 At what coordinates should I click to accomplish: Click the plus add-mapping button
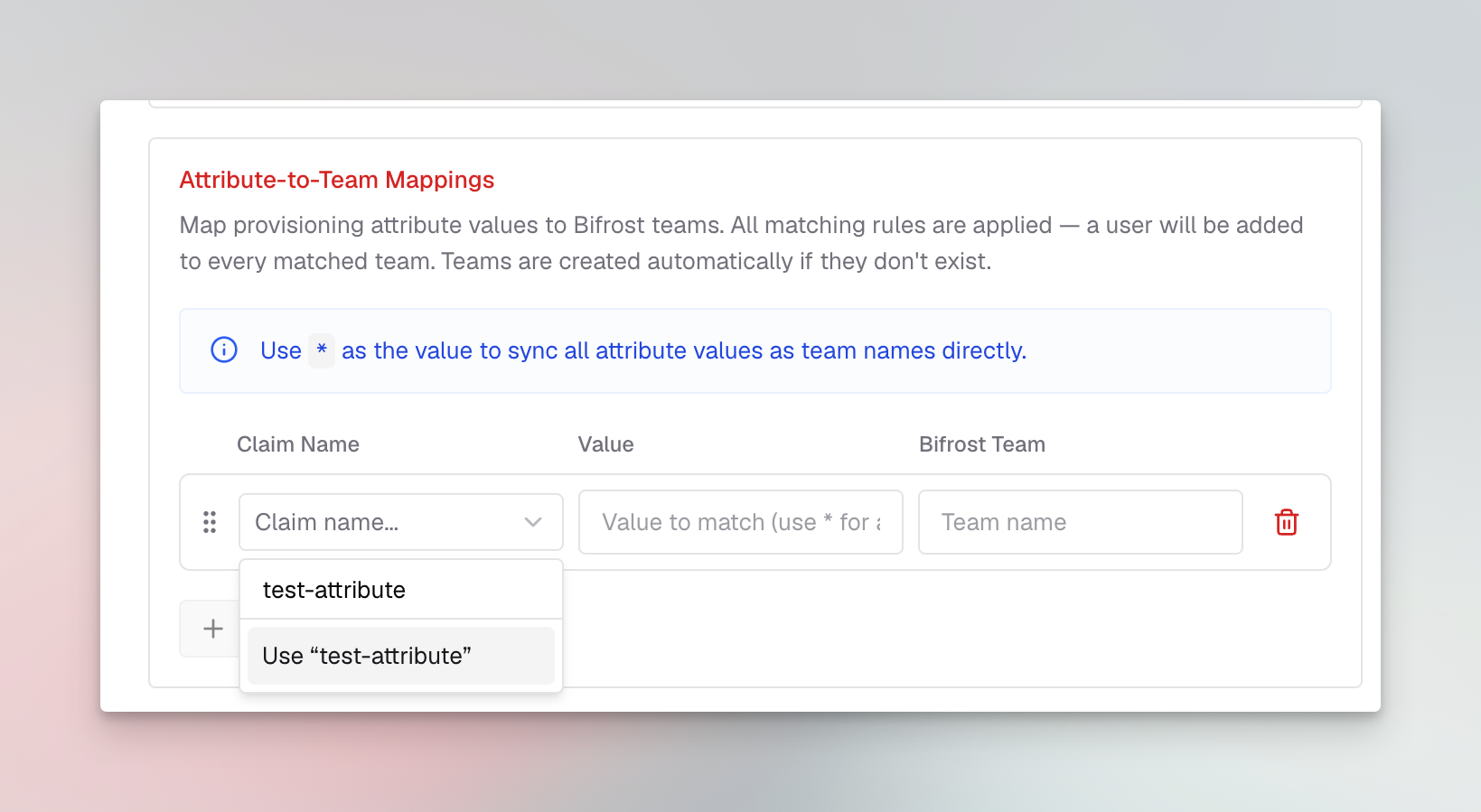coord(213,629)
